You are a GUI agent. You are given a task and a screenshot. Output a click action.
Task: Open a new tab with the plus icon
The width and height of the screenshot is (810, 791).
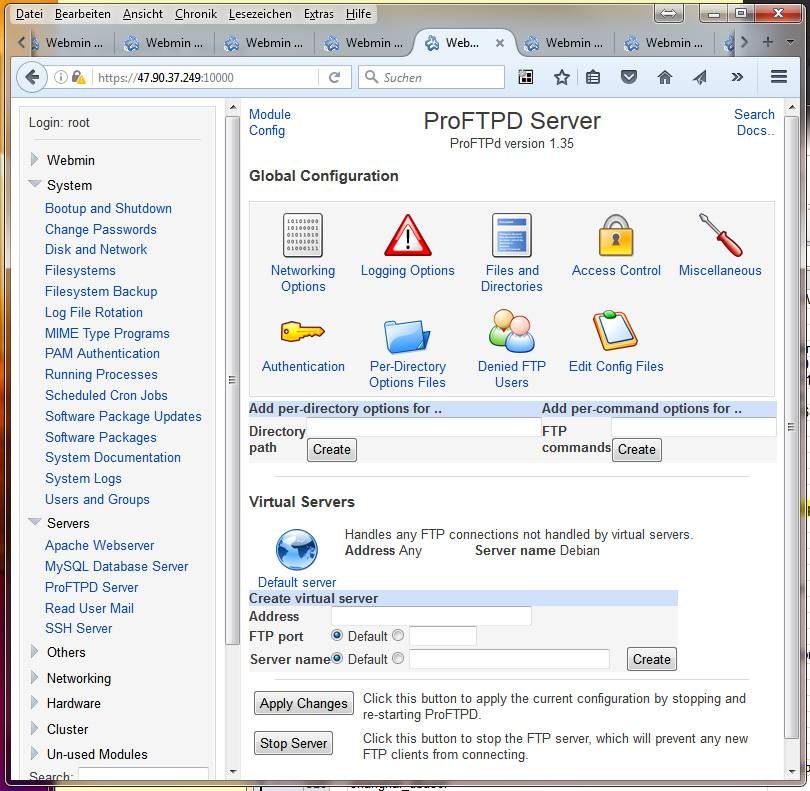pyautogui.click(x=768, y=42)
